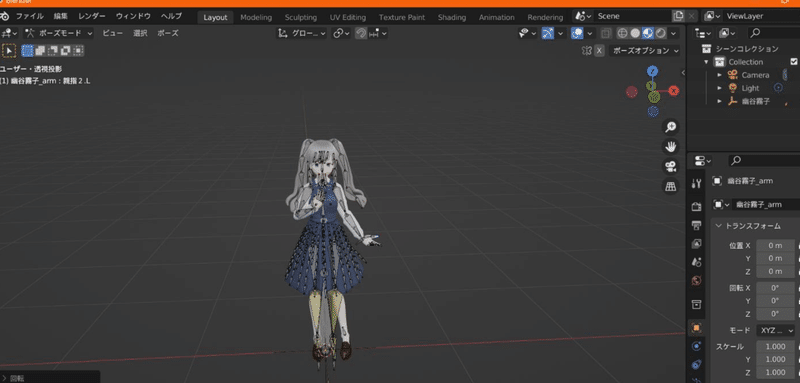800x383 pixels.
Task: Open the 編集 menu
Action: pyautogui.click(x=61, y=16)
